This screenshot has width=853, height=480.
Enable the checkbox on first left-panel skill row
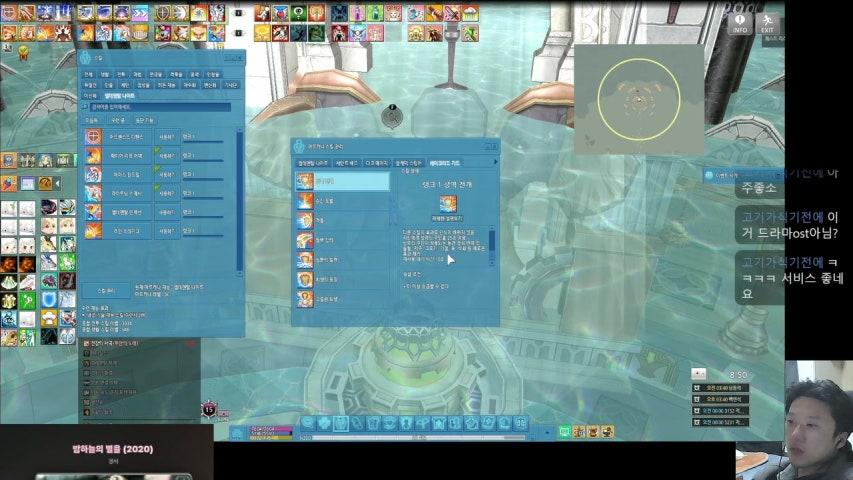pyautogui.click(x=157, y=136)
